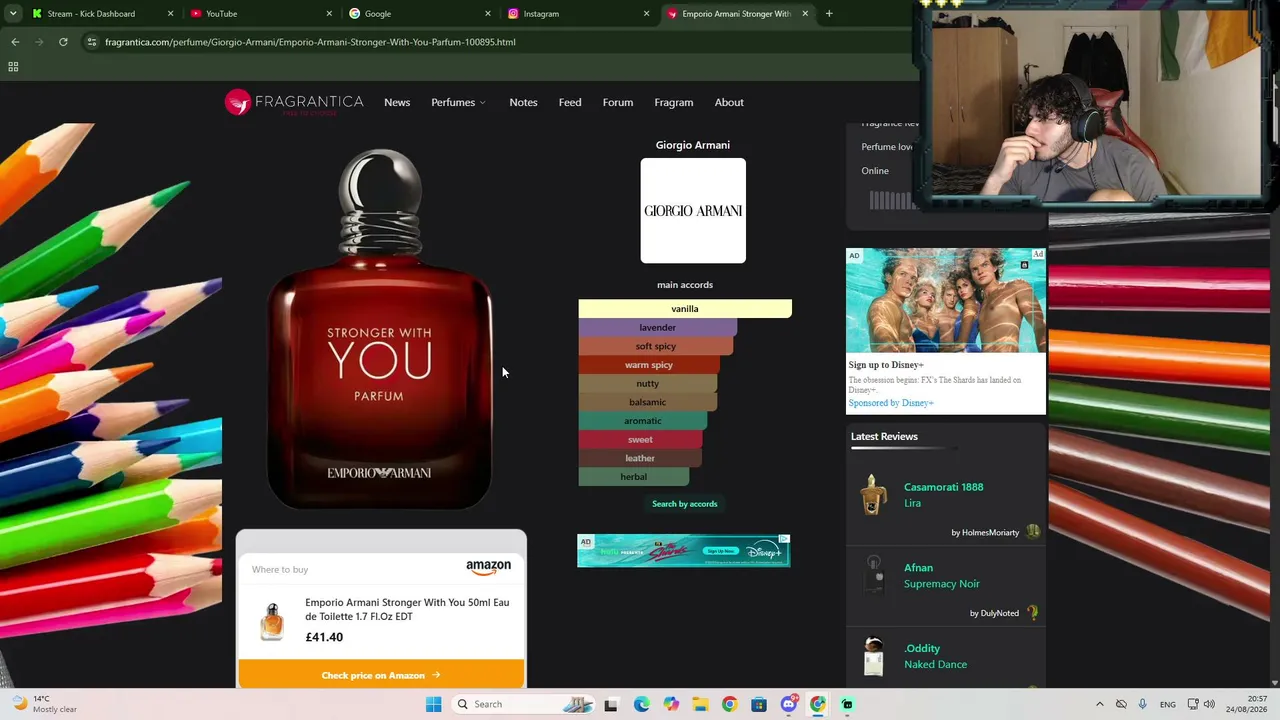The image size is (1280, 720).
Task: Click the Giorgio Armani logo image
Action: click(693, 211)
